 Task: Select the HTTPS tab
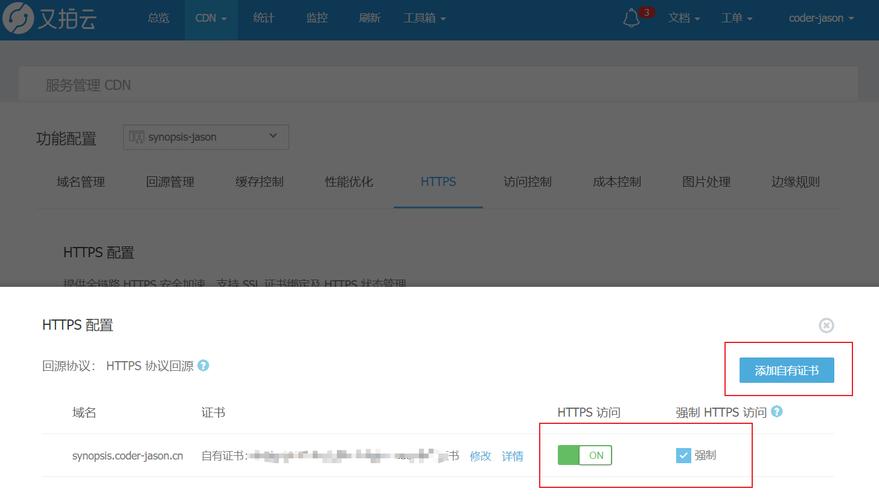click(x=438, y=182)
